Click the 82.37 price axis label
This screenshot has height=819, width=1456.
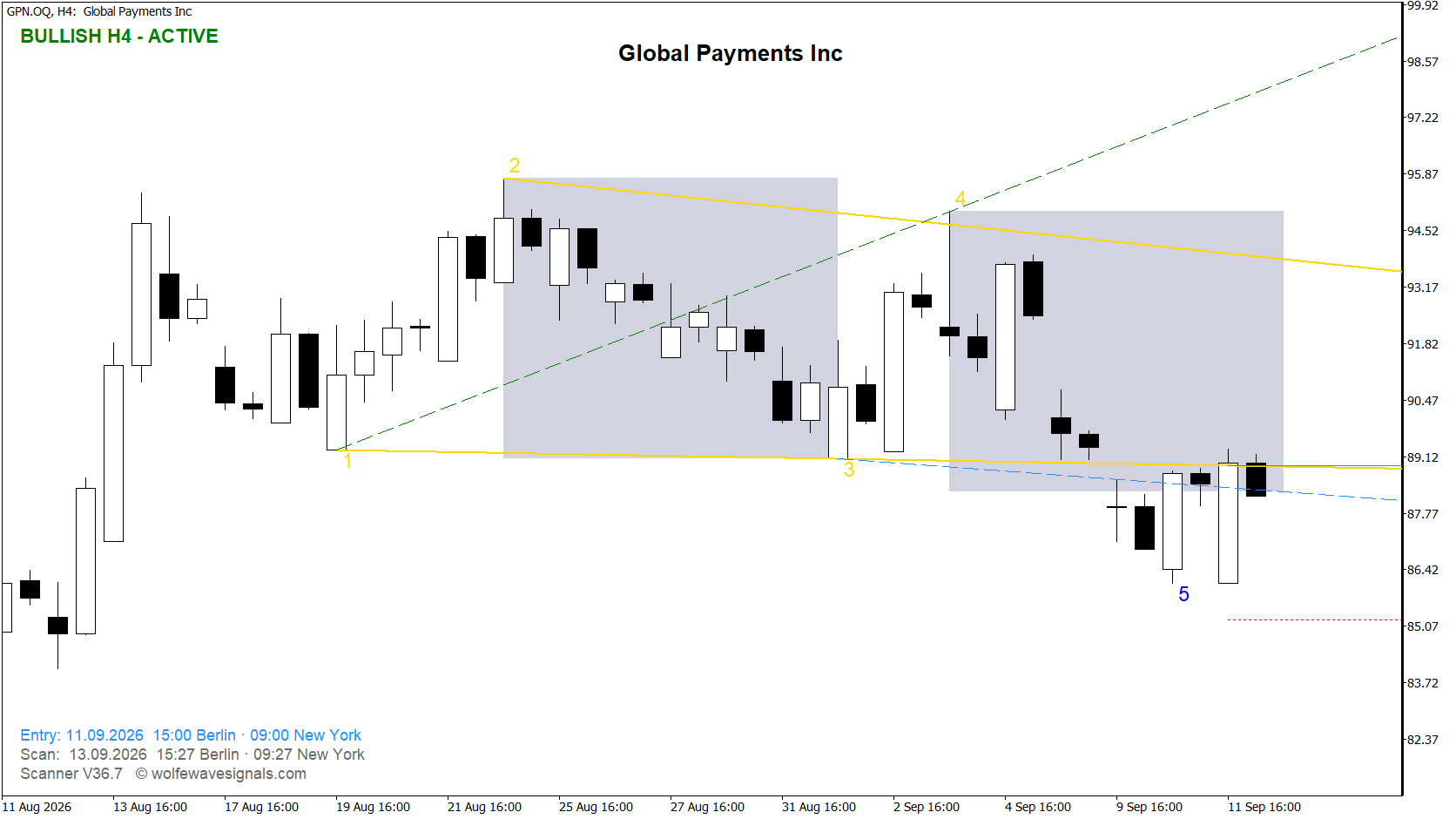(x=1422, y=740)
